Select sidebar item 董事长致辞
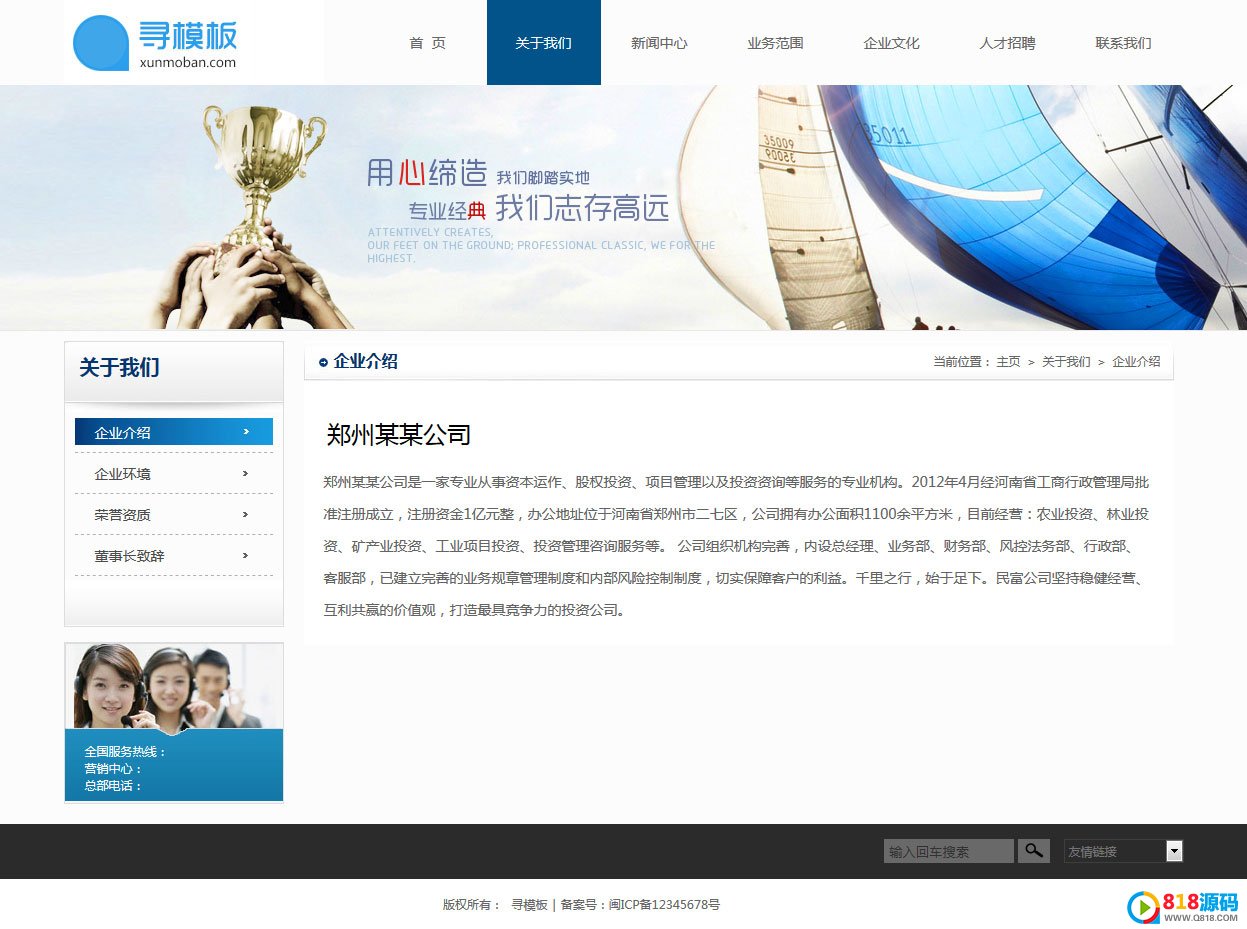Image resolution: width=1247 pixels, height=929 pixels. [174, 555]
